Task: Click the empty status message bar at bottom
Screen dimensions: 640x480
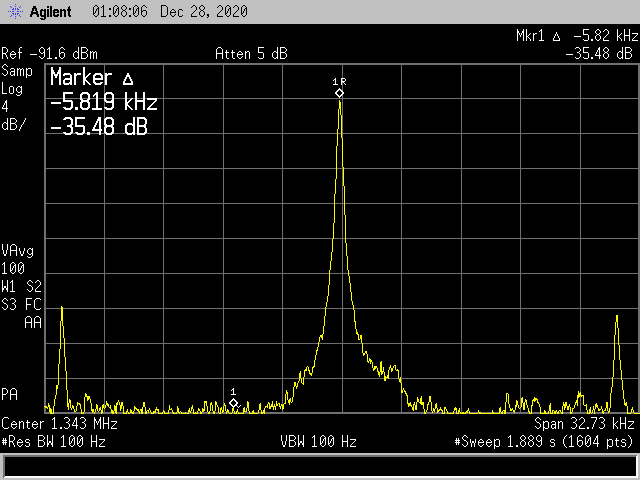Action: (x=320, y=466)
